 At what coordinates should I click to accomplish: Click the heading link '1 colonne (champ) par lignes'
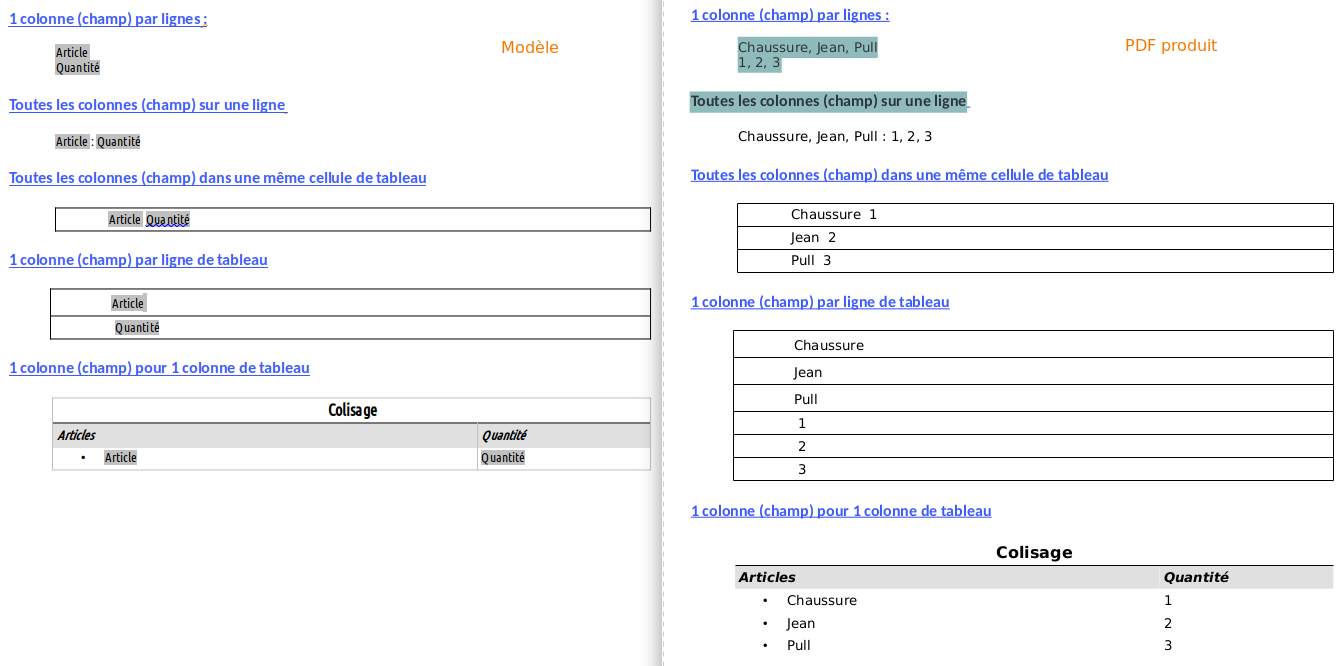tap(107, 18)
